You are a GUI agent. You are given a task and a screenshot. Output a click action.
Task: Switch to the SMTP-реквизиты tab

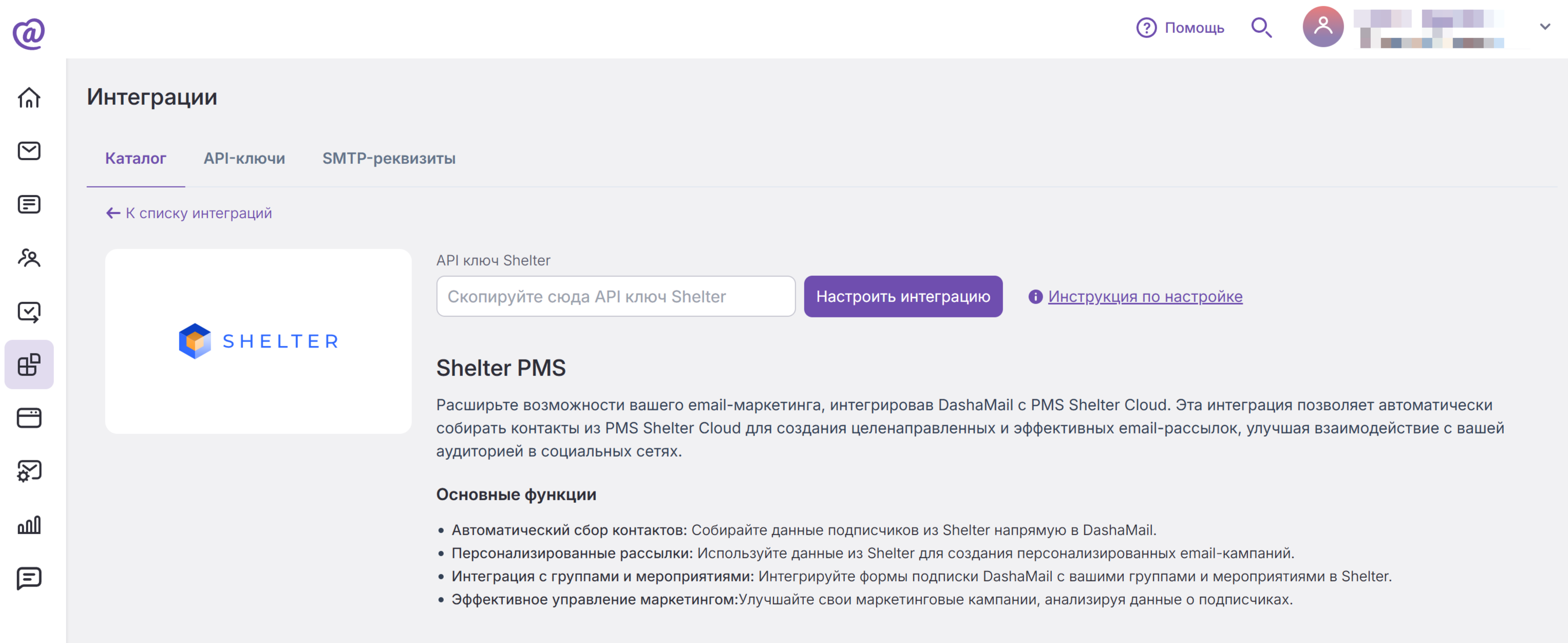click(388, 158)
